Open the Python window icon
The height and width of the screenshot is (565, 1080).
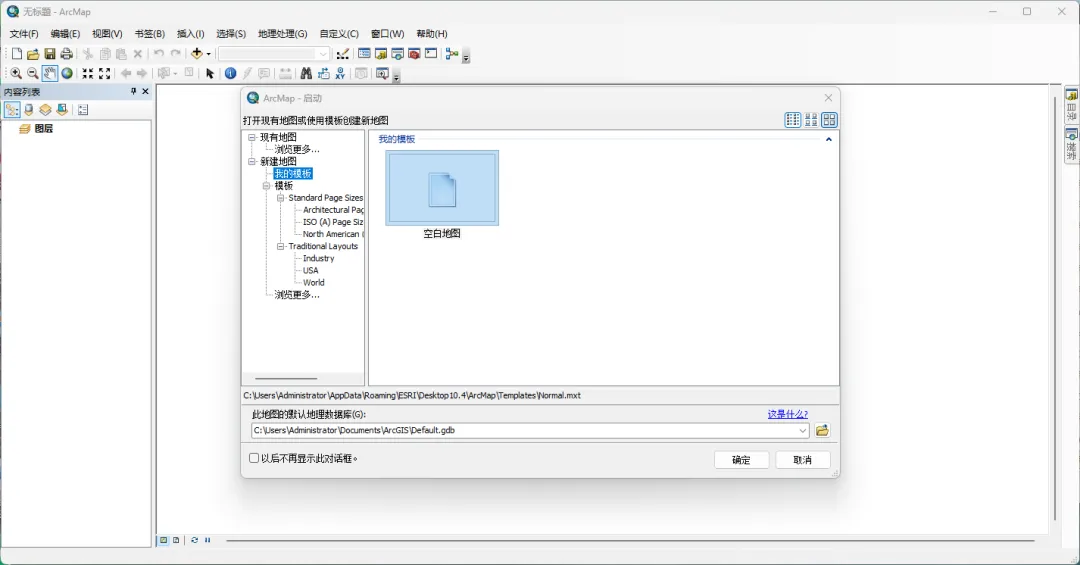[431, 54]
